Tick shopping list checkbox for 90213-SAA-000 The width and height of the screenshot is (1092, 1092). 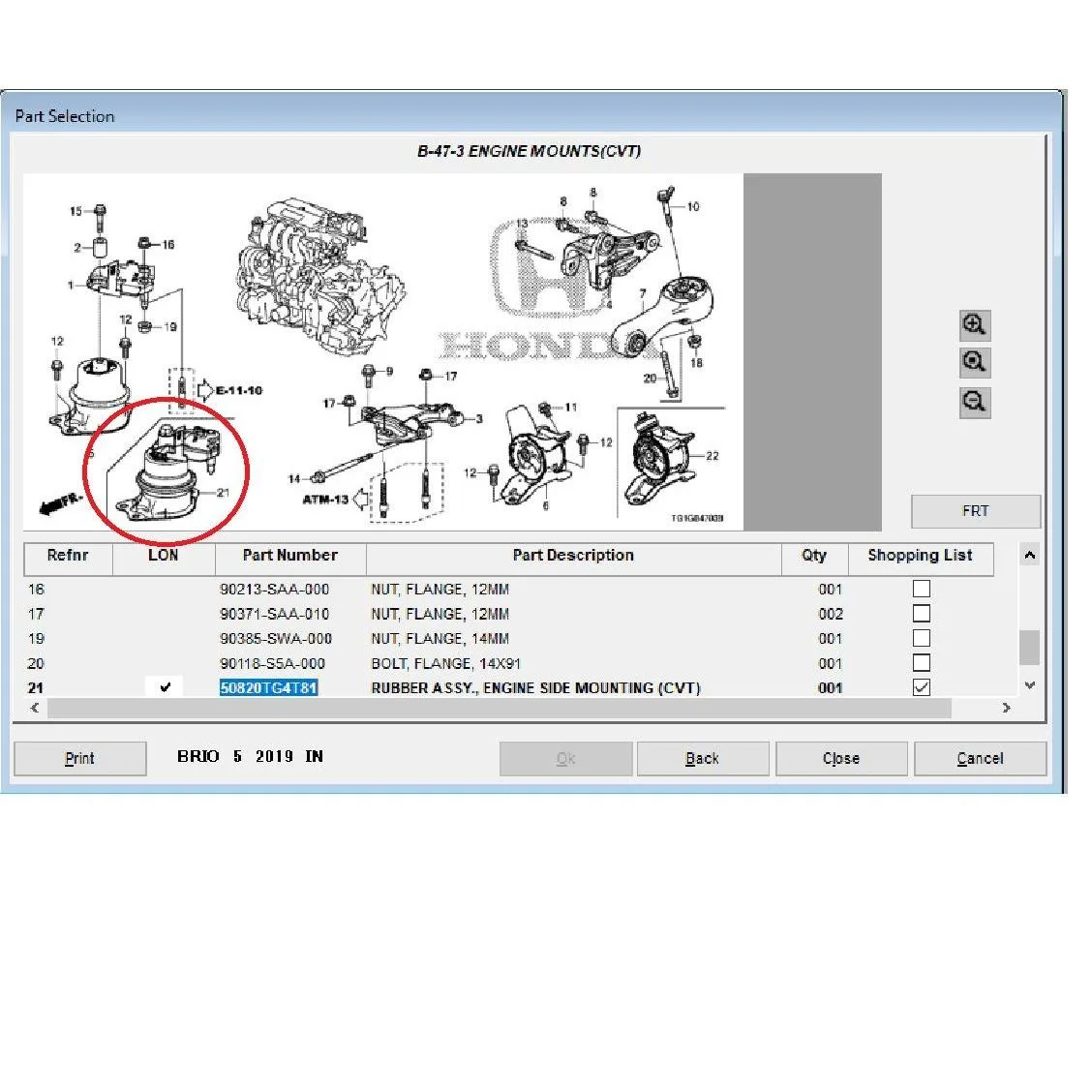922,590
